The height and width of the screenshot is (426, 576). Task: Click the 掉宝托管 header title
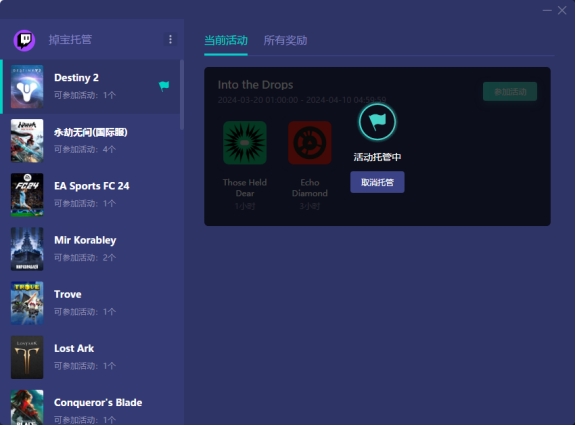click(x=70, y=40)
